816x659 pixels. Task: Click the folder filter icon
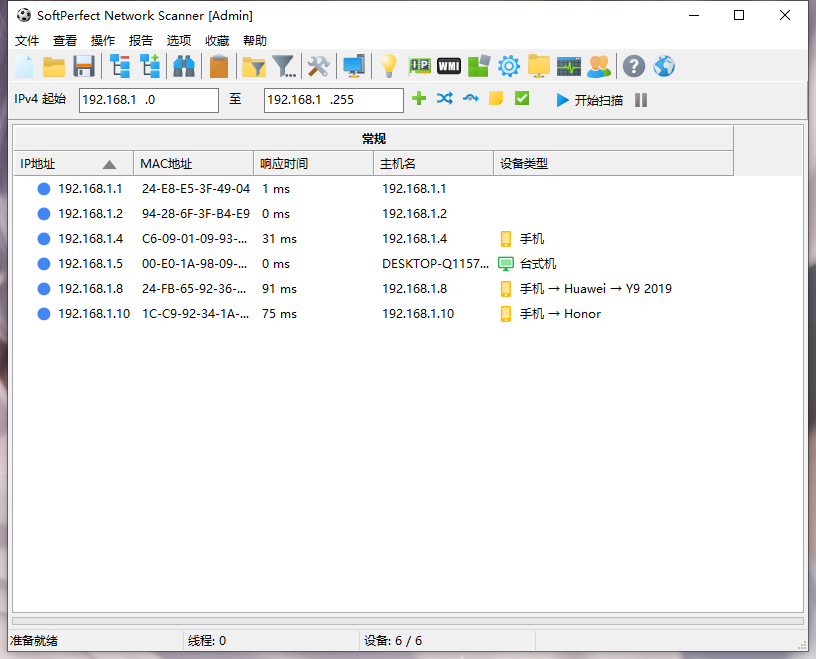254,66
